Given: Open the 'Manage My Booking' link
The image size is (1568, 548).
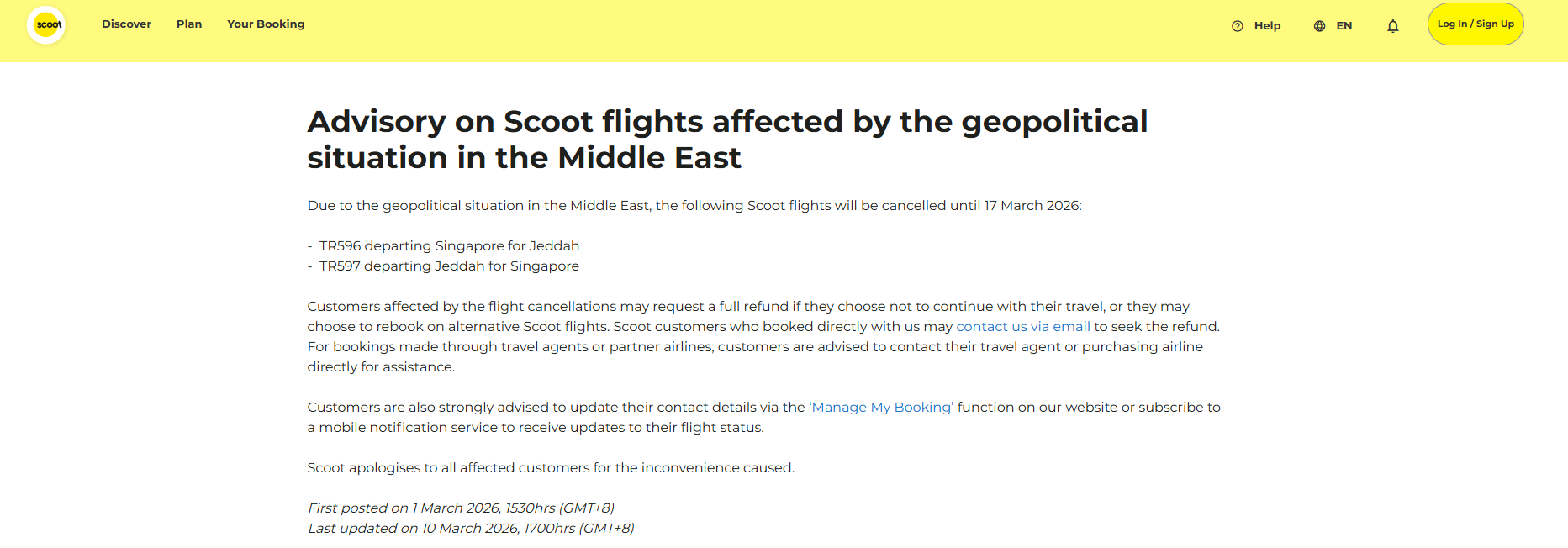Looking at the screenshot, I should click(881, 408).
